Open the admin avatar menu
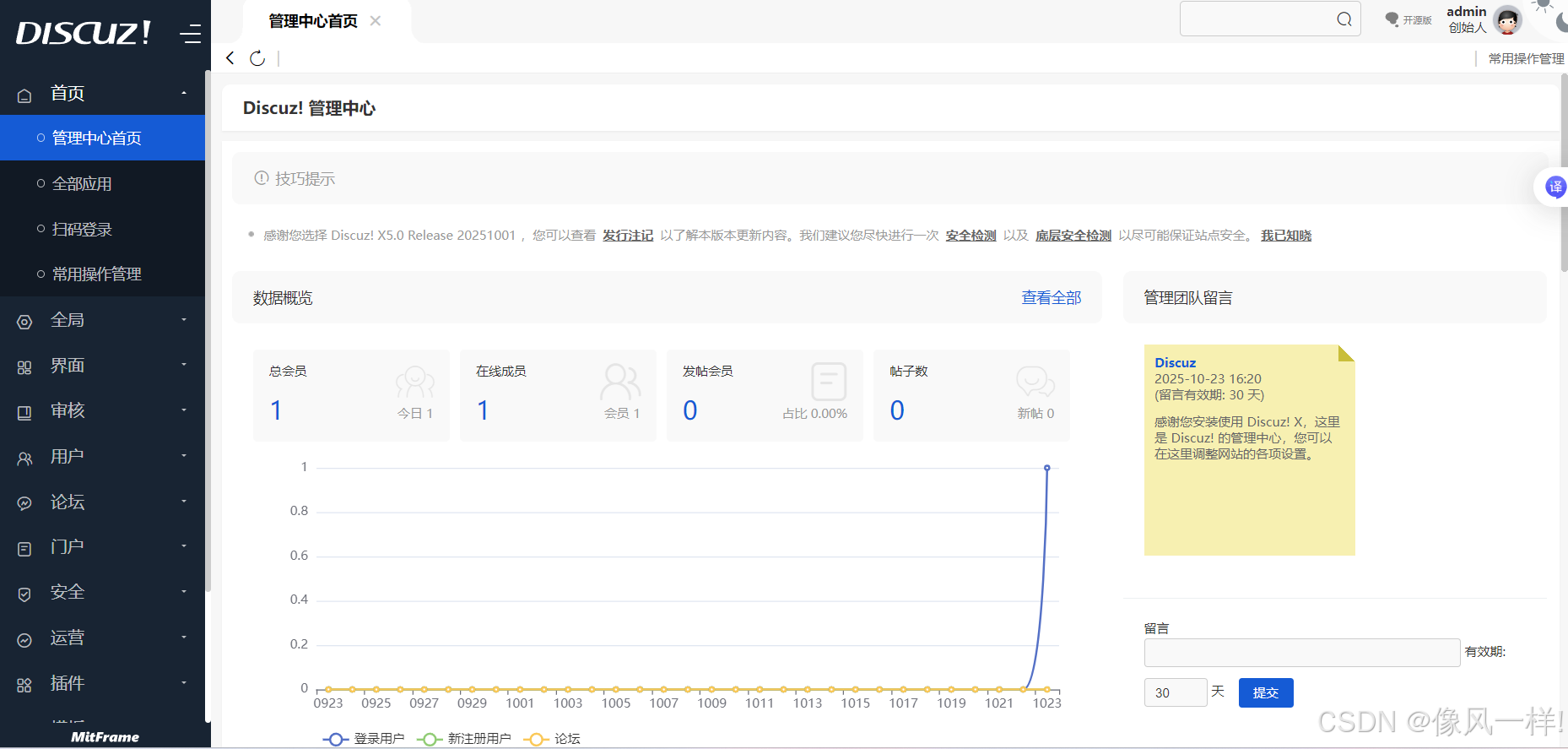1568x749 pixels. click(x=1507, y=19)
